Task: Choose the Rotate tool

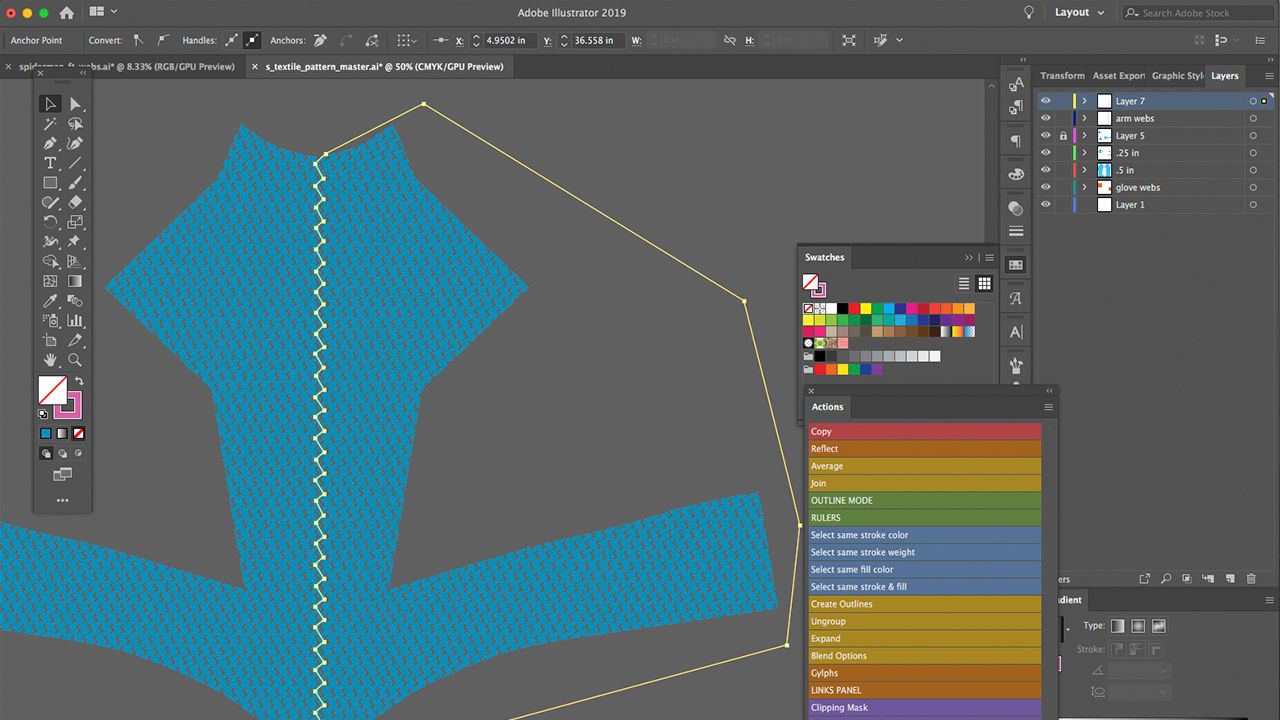Action: (50, 222)
